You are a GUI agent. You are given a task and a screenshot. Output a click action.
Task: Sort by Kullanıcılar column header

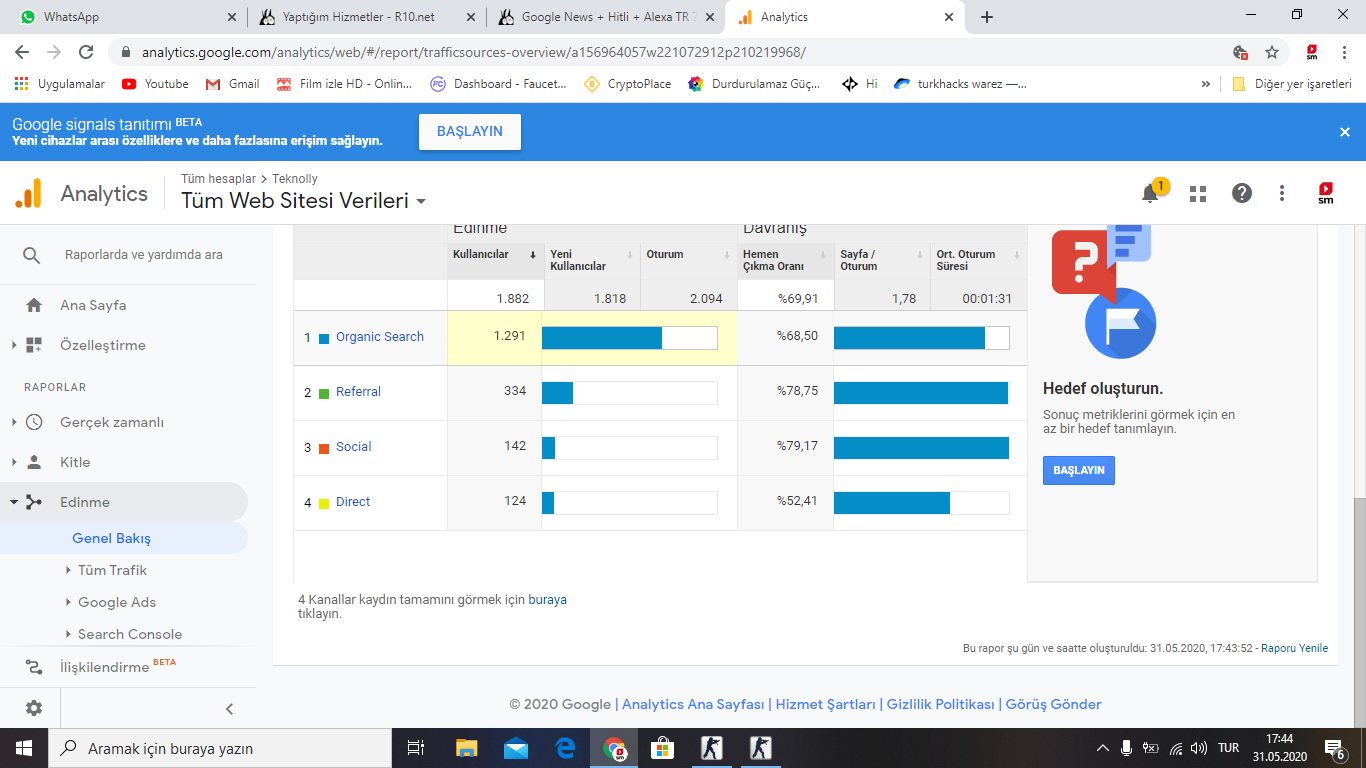point(481,254)
